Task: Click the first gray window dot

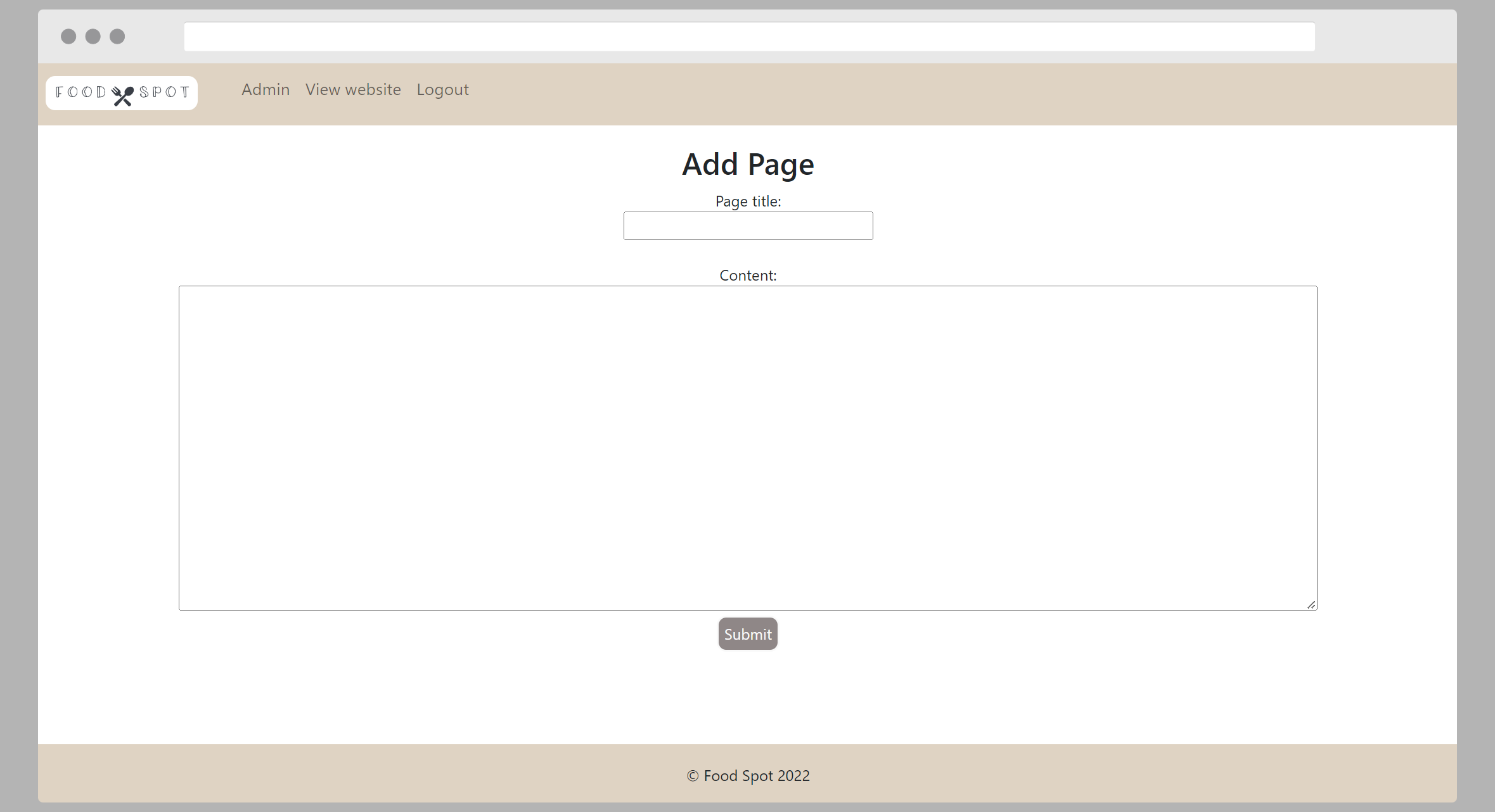Action: pos(68,37)
